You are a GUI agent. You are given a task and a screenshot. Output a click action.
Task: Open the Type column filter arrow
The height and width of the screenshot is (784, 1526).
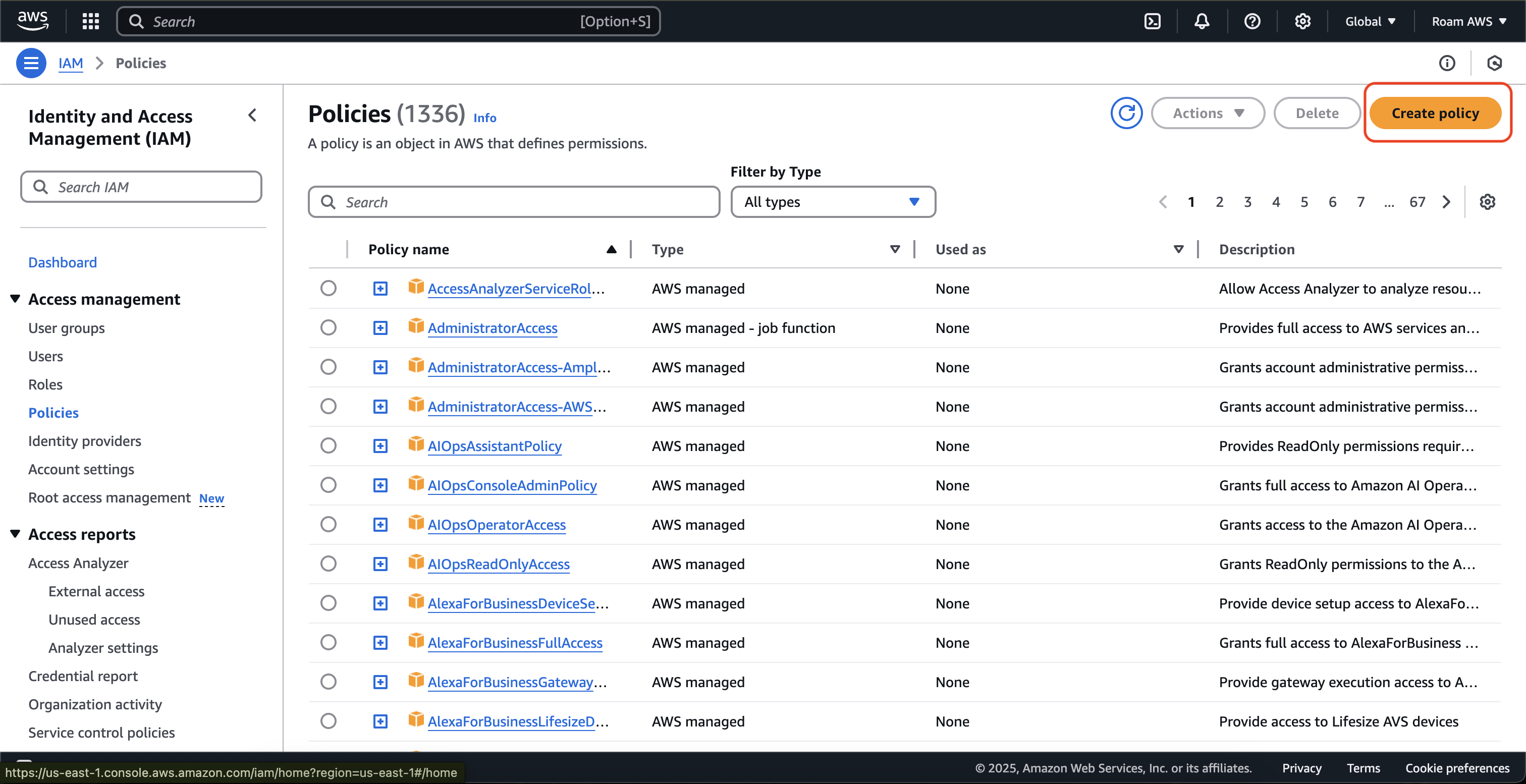[x=895, y=249]
